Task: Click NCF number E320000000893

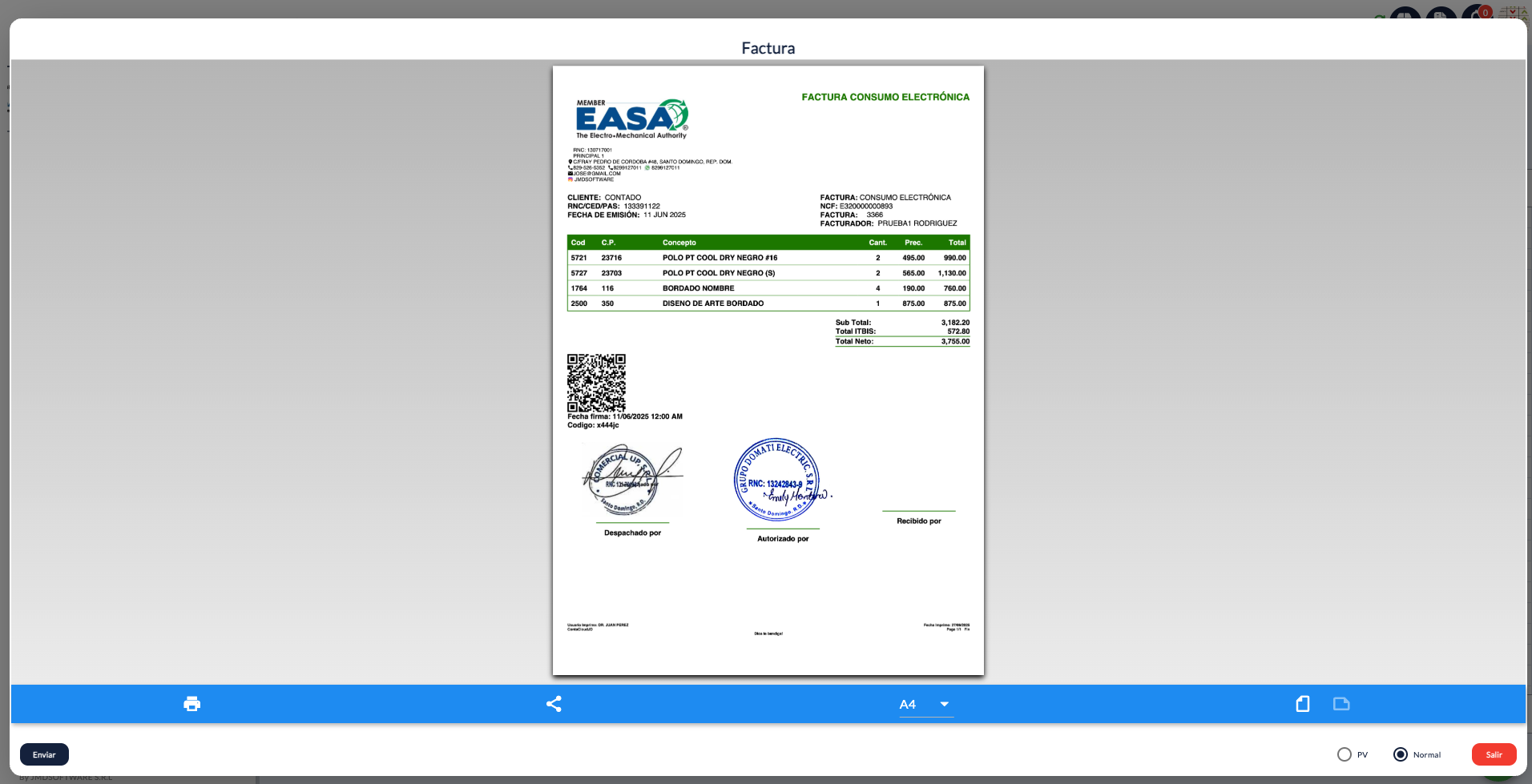Action: (866, 207)
